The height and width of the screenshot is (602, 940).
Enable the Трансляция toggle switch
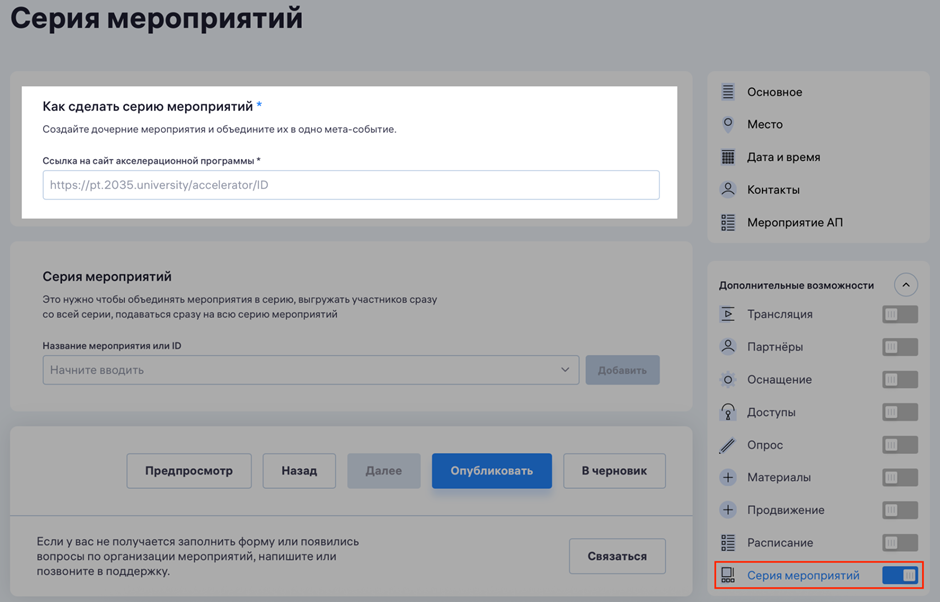[900, 315]
